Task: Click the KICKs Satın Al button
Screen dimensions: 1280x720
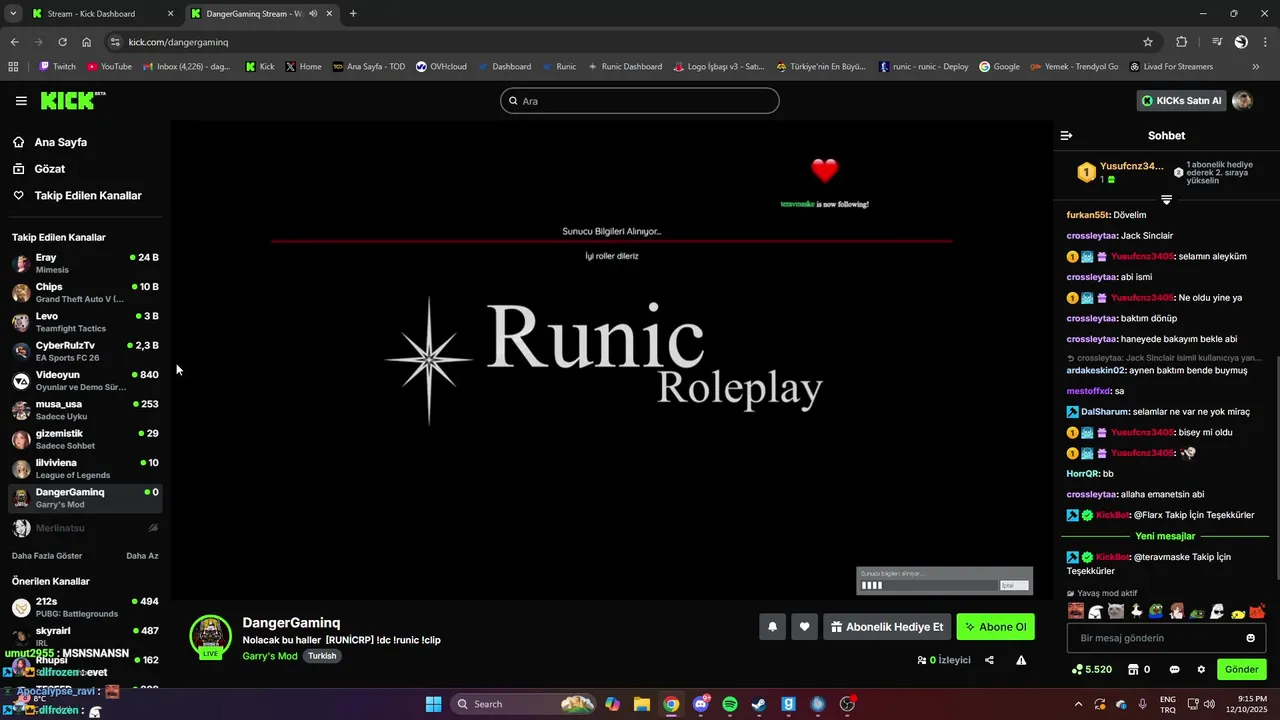Action: [1181, 101]
